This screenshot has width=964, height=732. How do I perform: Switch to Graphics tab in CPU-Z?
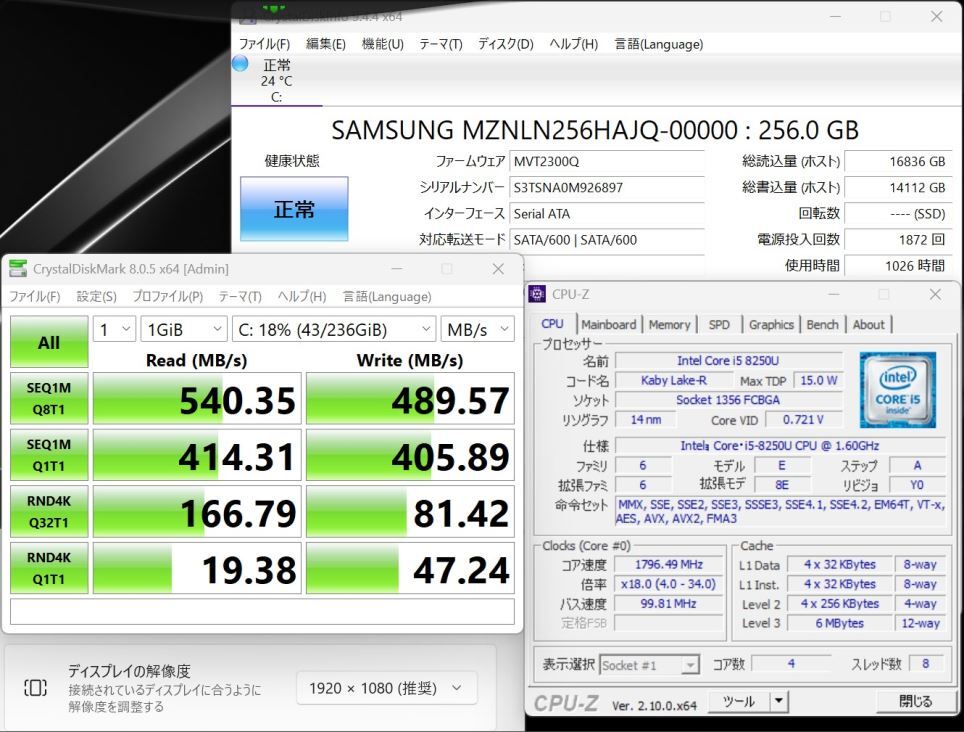771,325
